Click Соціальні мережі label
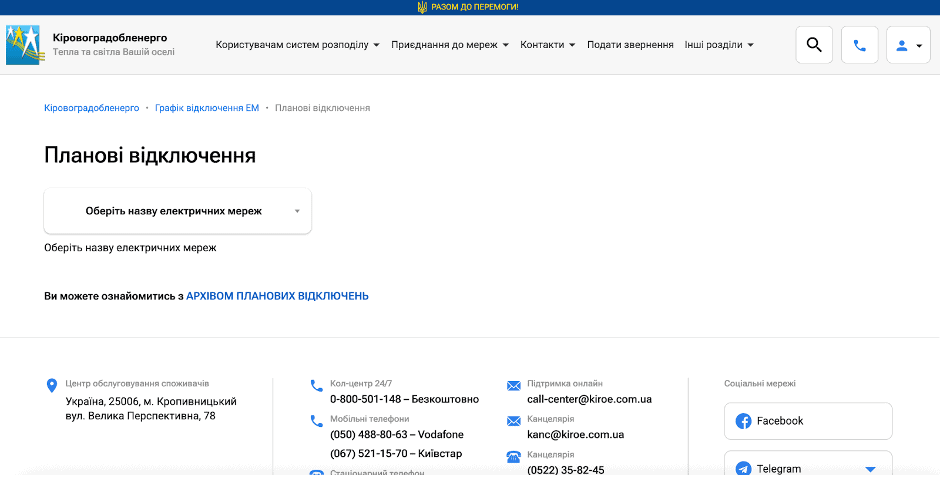 [x=760, y=384]
